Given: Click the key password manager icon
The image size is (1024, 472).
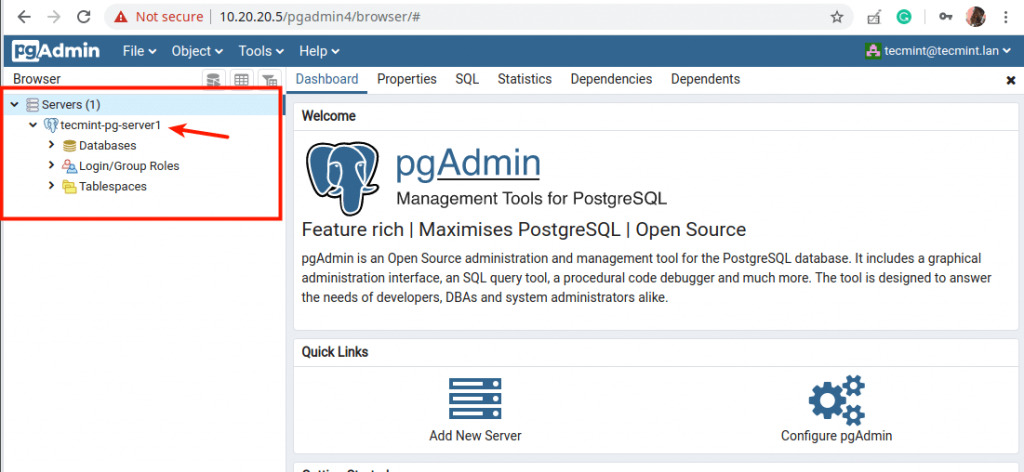Looking at the screenshot, I should (945, 17).
